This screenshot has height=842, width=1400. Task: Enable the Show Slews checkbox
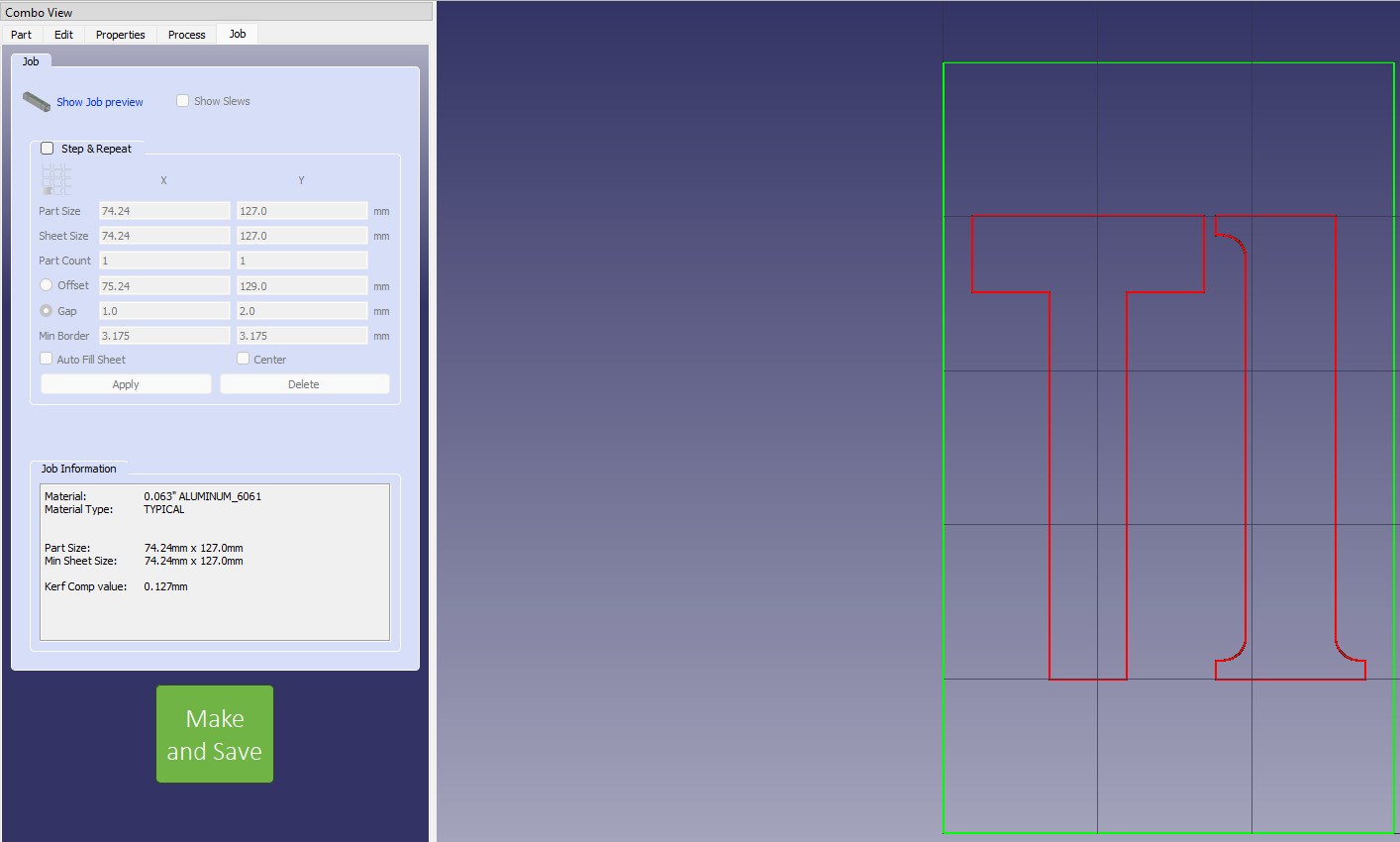[183, 101]
